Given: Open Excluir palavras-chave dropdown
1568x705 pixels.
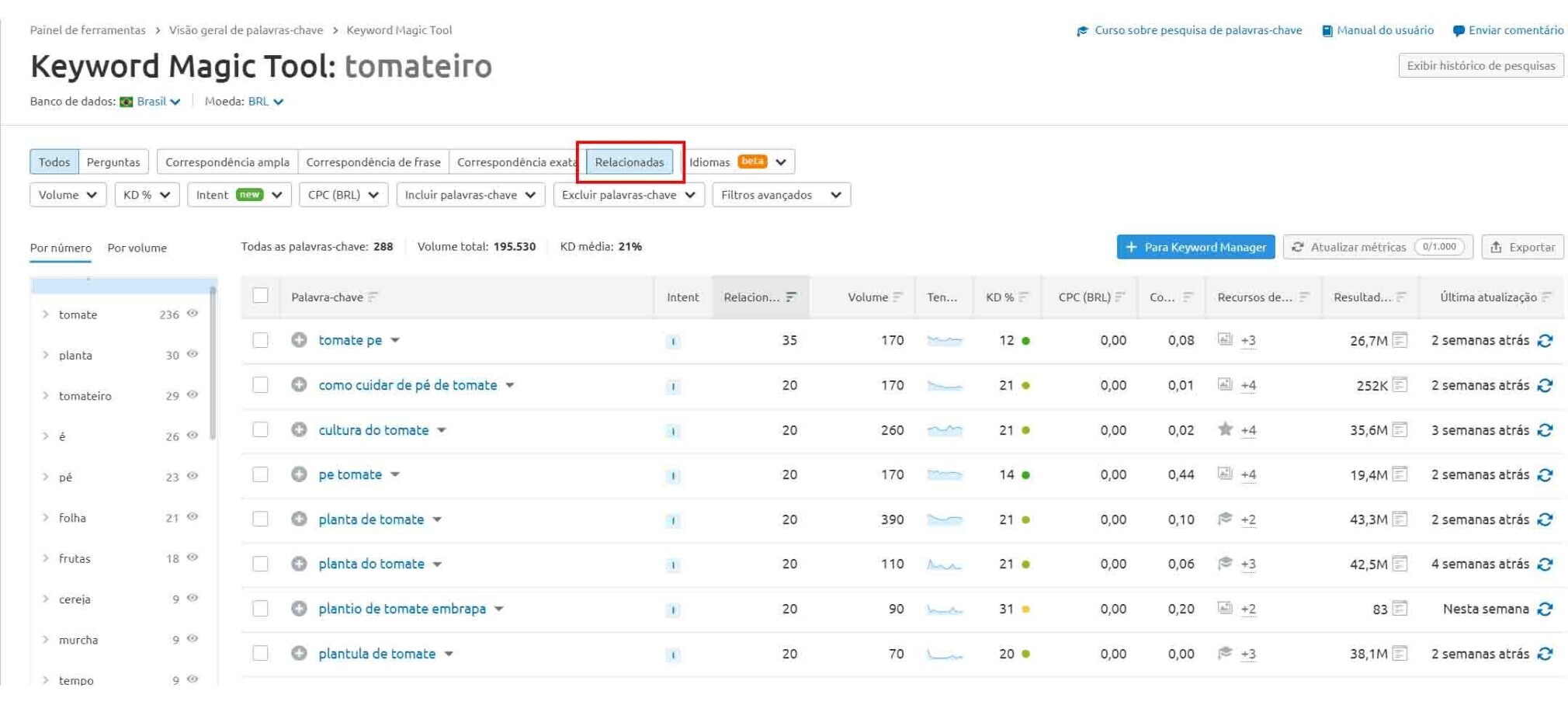Looking at the screenshot, I should tap(629, 195).
